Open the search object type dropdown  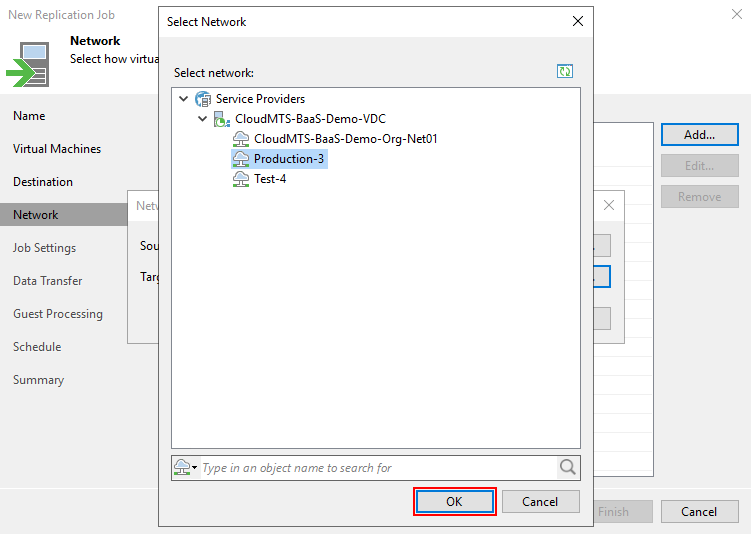coord(185,467)
